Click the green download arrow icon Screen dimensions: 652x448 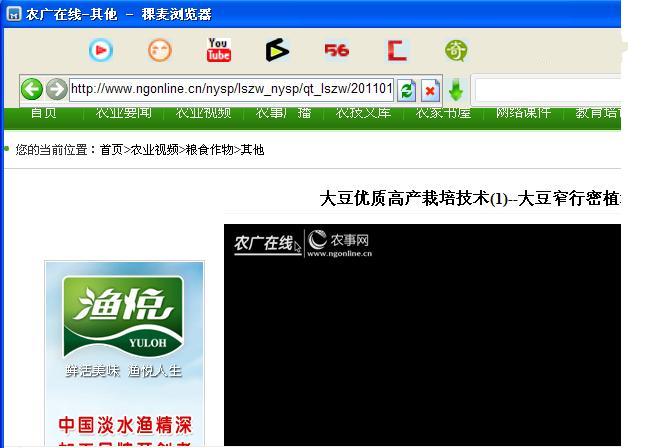coord(456,90)
